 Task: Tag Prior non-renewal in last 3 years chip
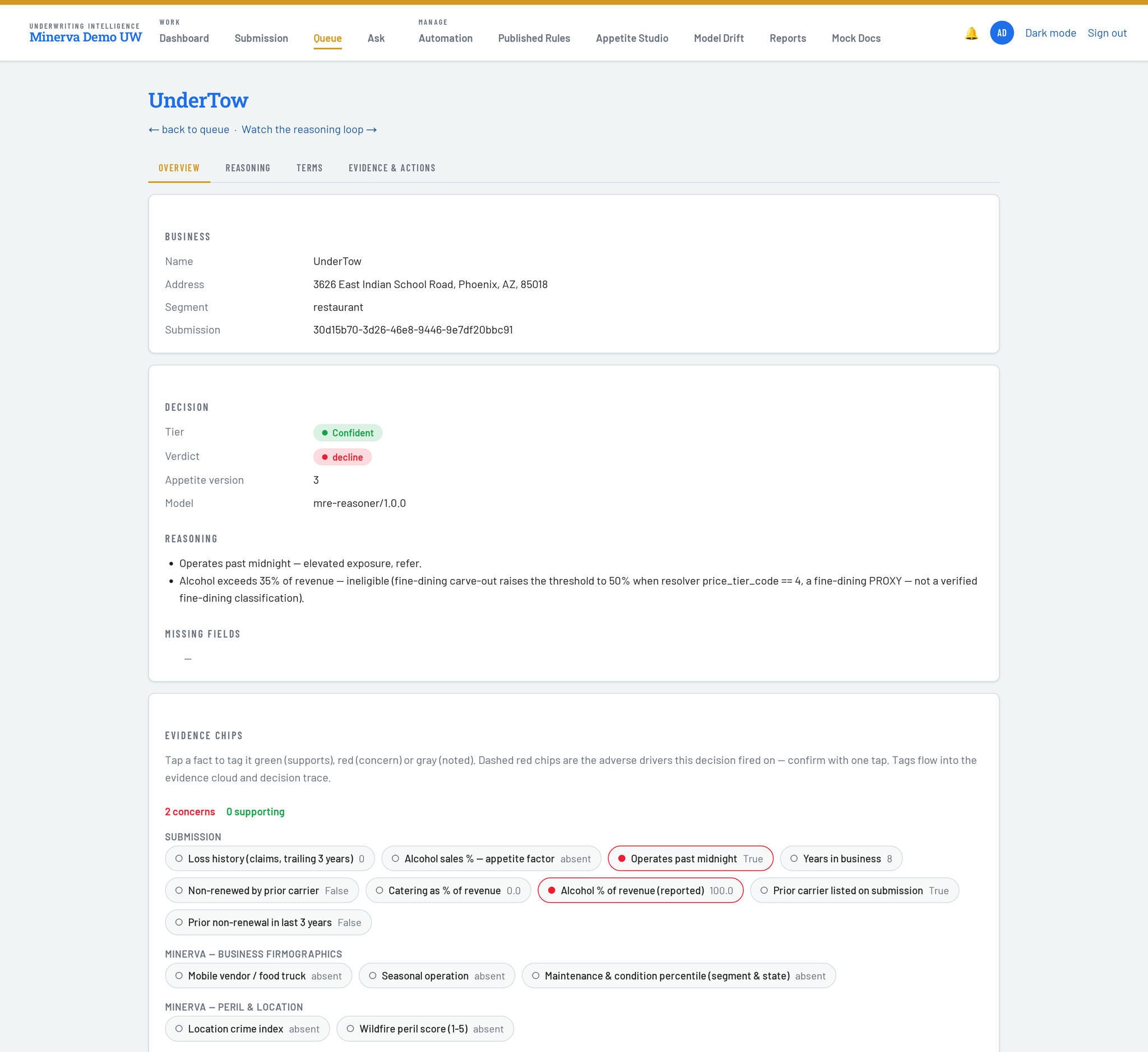pyautogui.click(x=268, y=922)
